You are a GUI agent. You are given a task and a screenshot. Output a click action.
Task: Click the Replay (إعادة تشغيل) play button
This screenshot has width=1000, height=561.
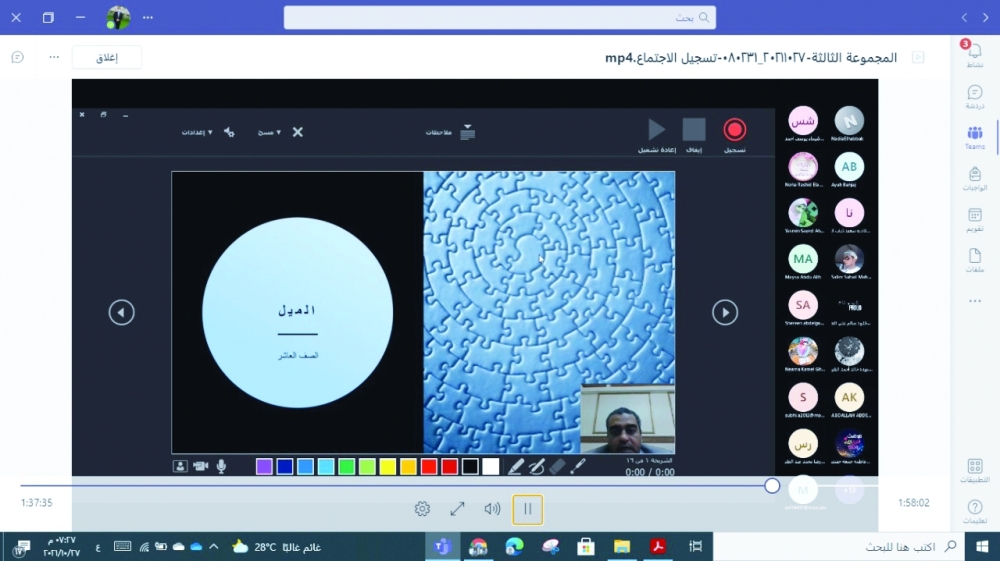point(656,130)
